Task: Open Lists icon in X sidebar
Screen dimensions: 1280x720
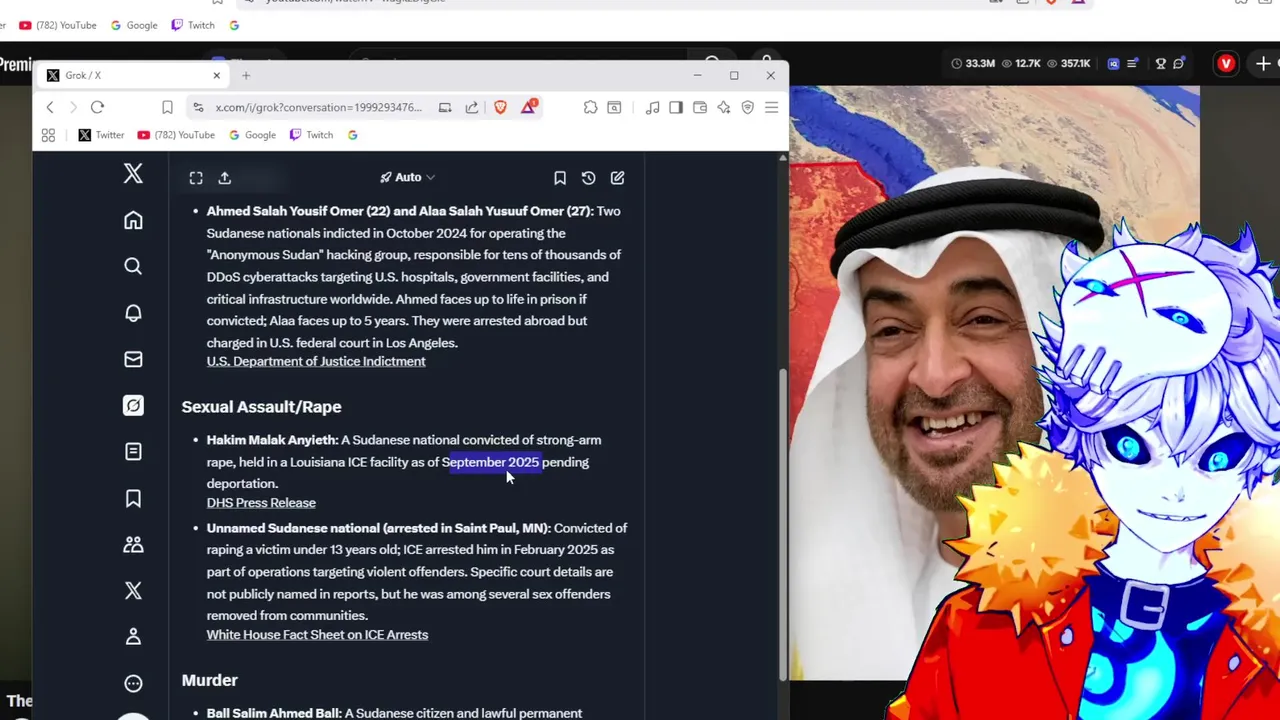Action: tap(133, 452)
